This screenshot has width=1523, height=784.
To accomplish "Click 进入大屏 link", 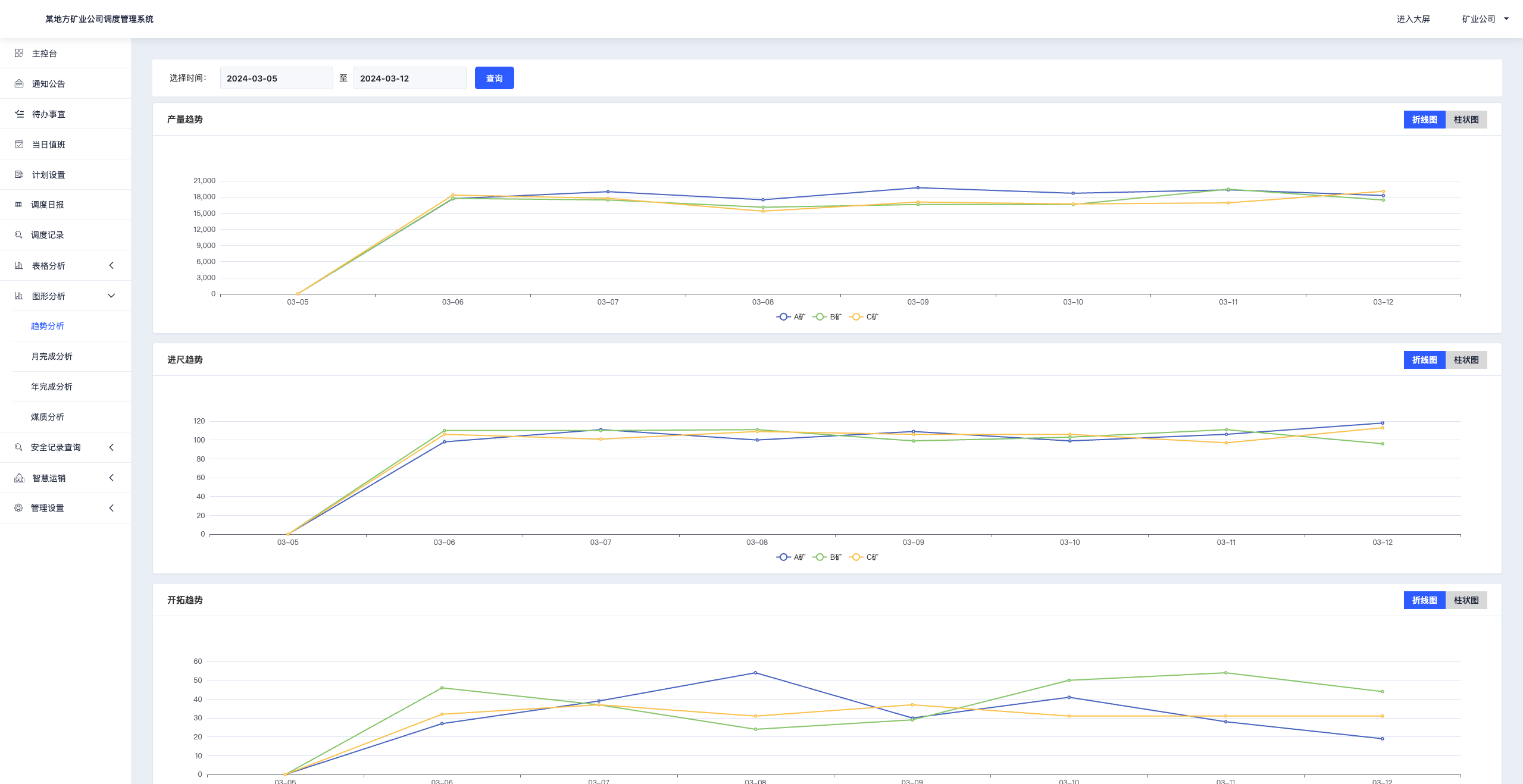I will click(x=1413, y=19).
